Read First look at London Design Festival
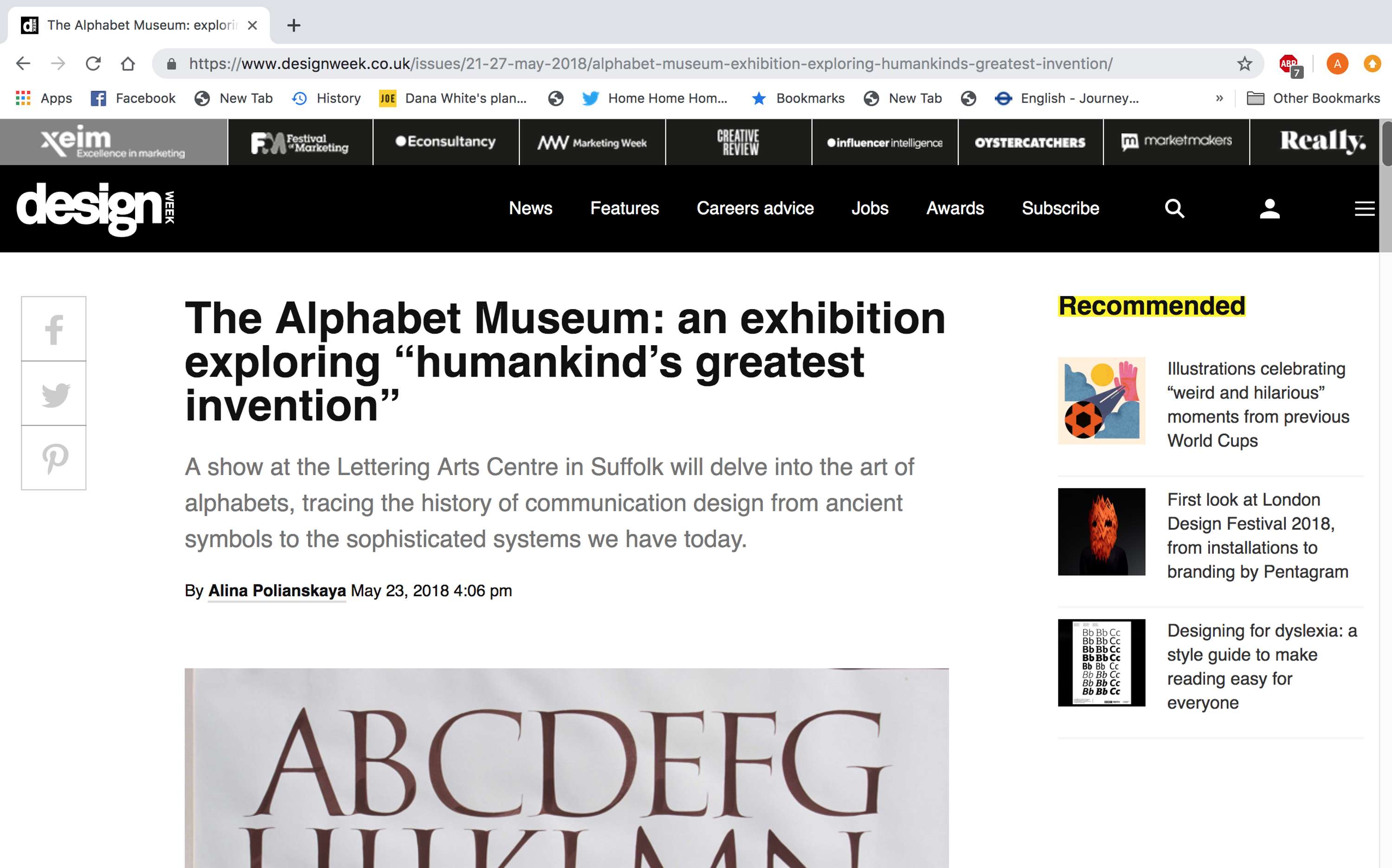The height and width of the screenshot is (868, 1392). [x=1257, y=535]
